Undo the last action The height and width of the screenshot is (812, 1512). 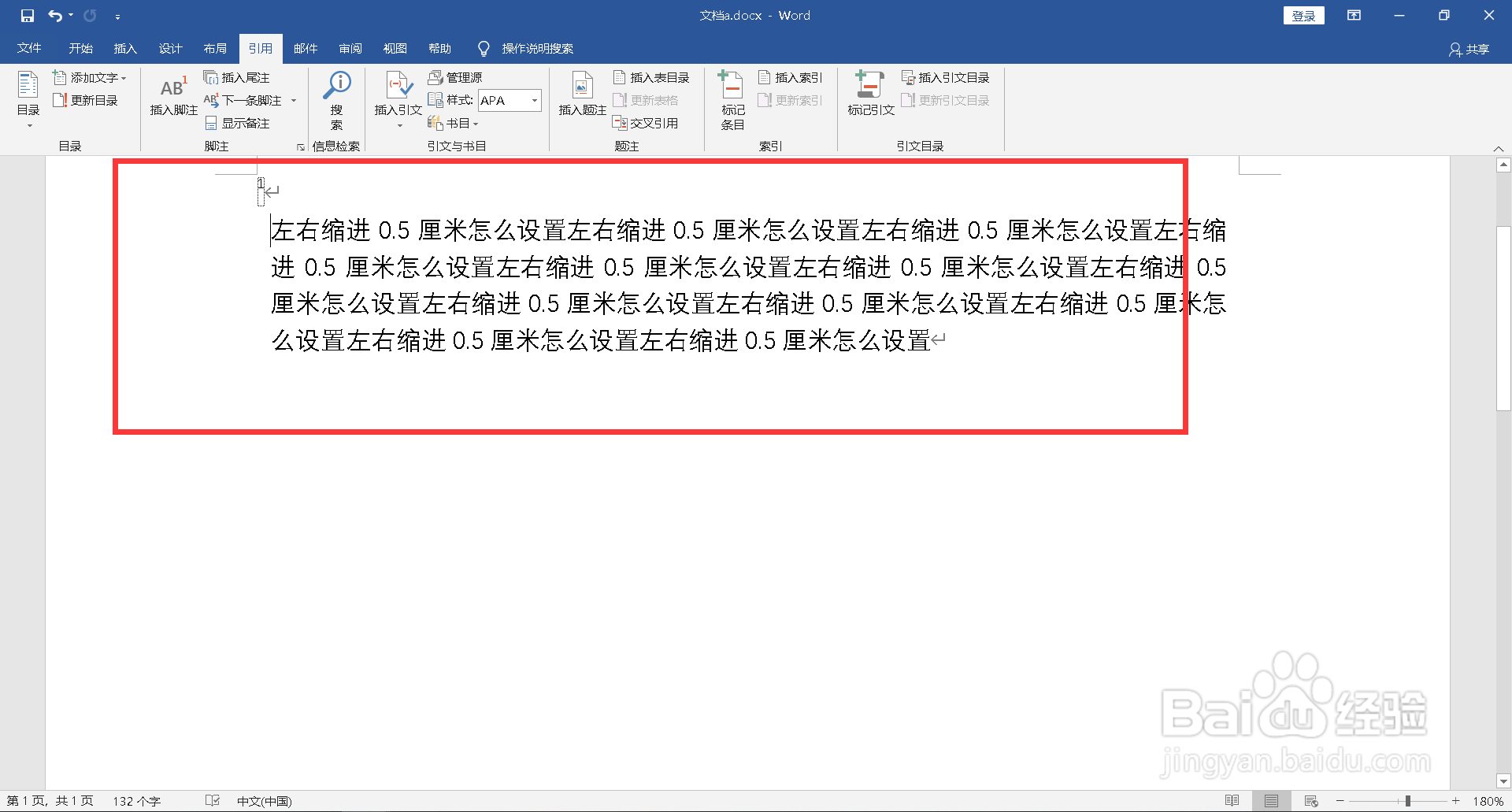coord(54,16)
